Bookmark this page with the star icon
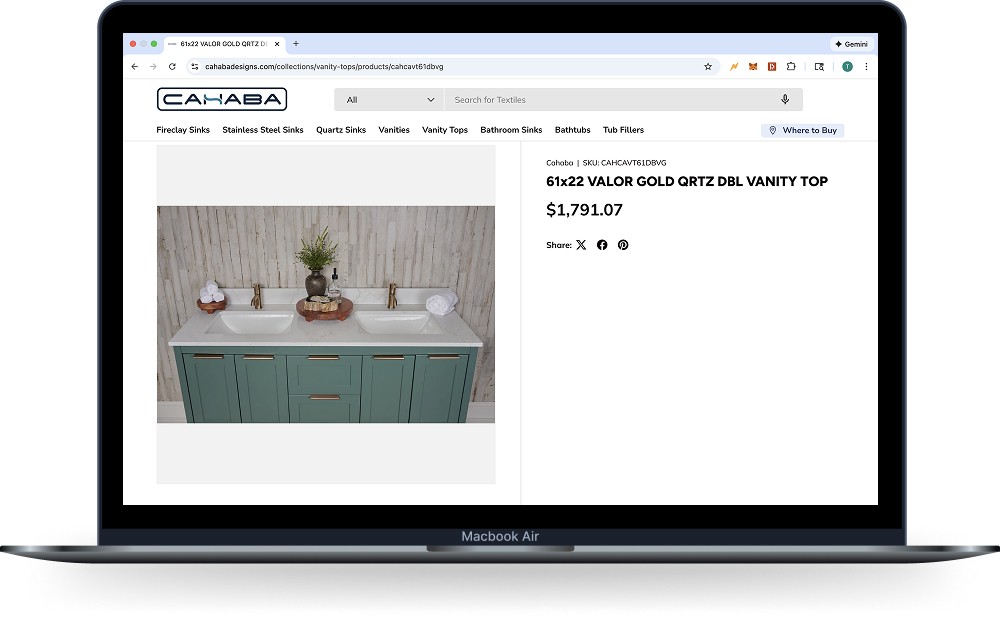Viewport: 1000px width, 619px height. click(708, 67)
